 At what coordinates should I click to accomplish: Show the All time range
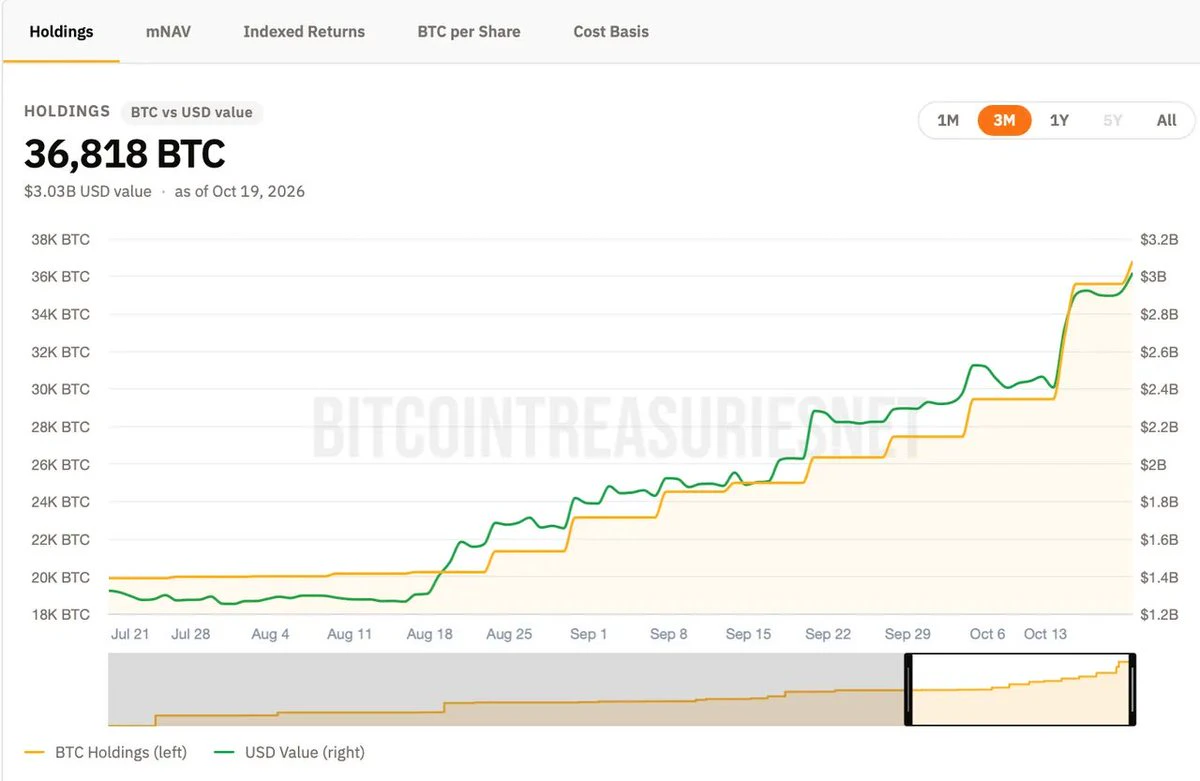(x=1166, y=120)
